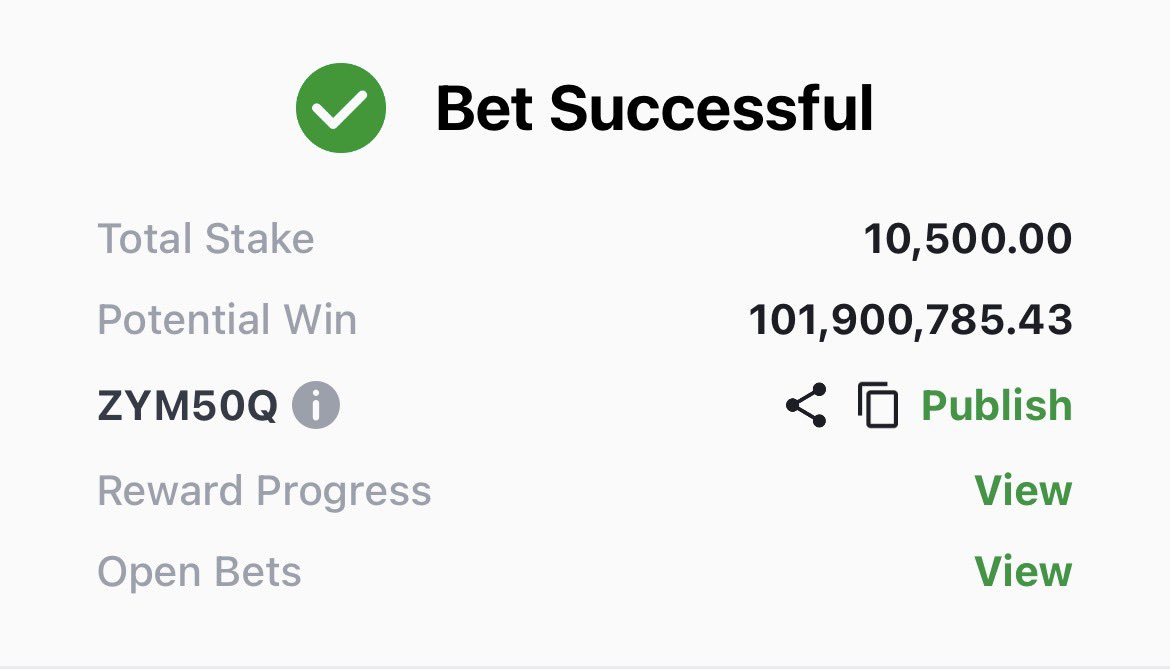Publish the bet code
The image size is (1170, 670).
(x=997, y=406)
